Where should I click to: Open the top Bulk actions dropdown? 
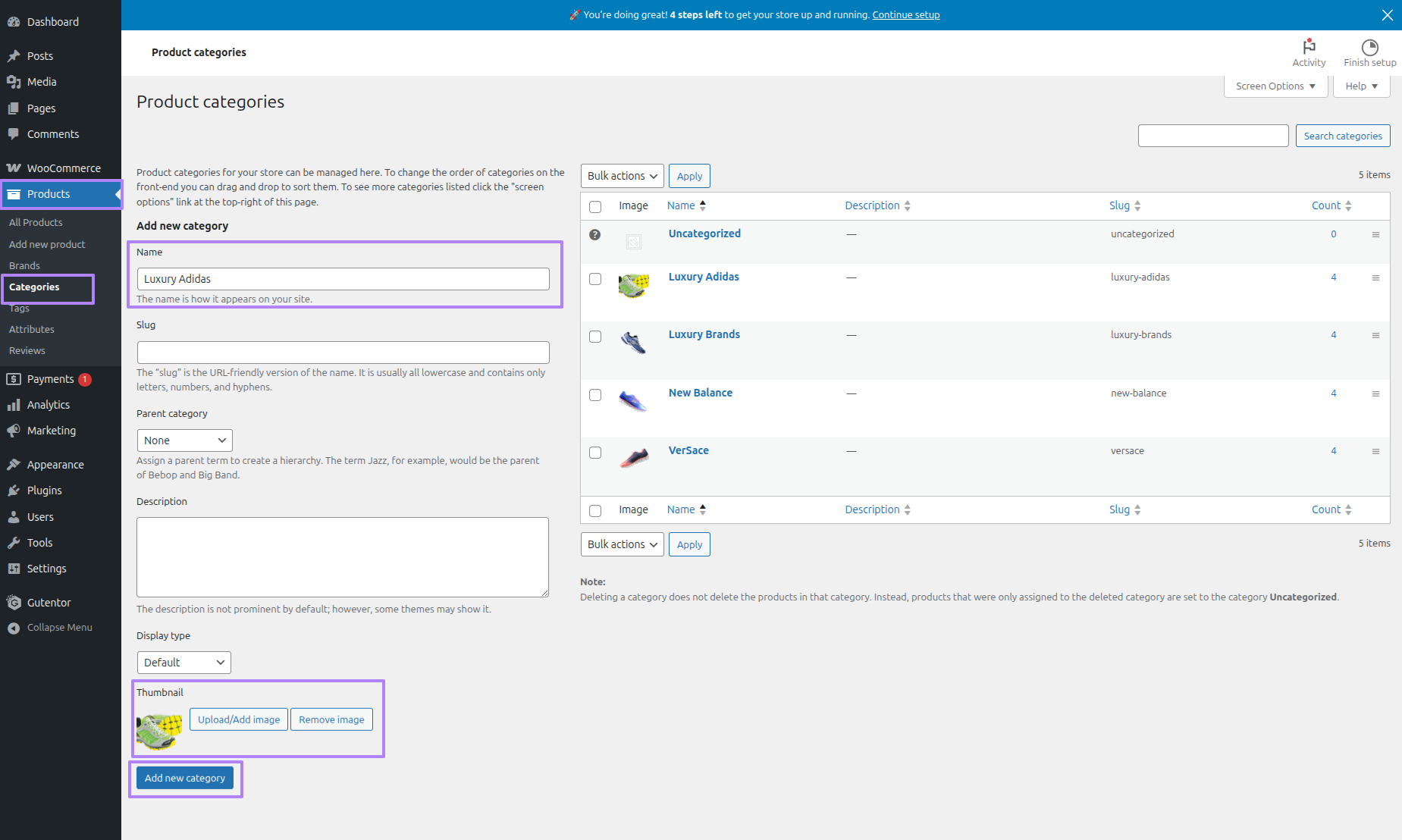click(x=622, y=176)
